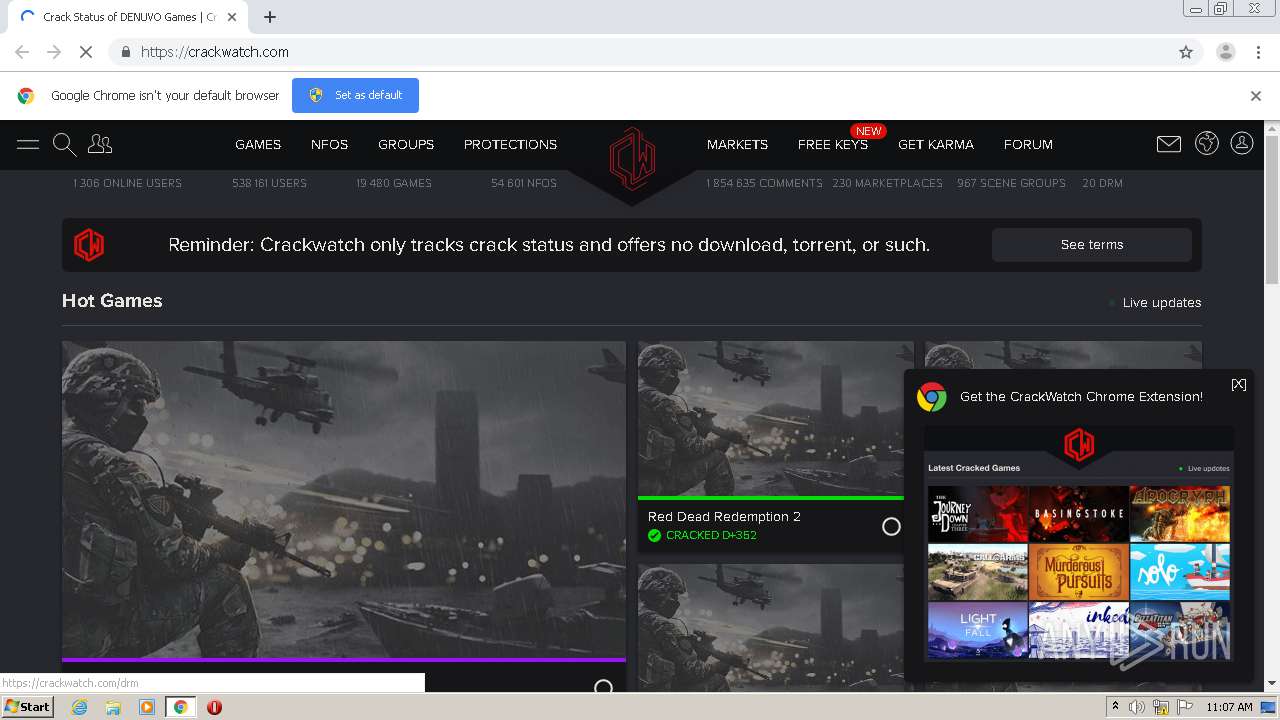Open Chrome three-dot menu

pos(1258,52)
